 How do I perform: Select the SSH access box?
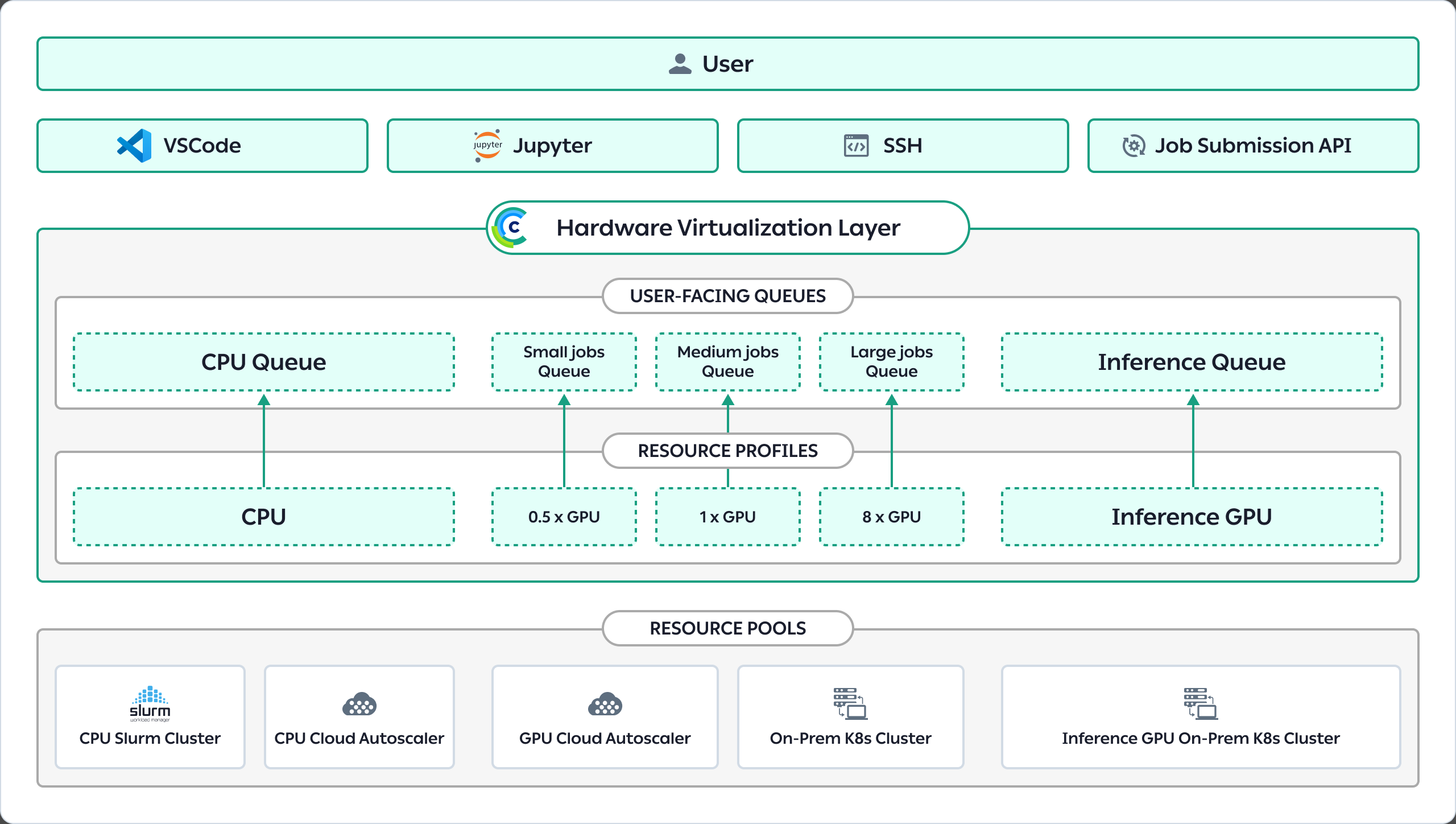click(x=903, y=146)
